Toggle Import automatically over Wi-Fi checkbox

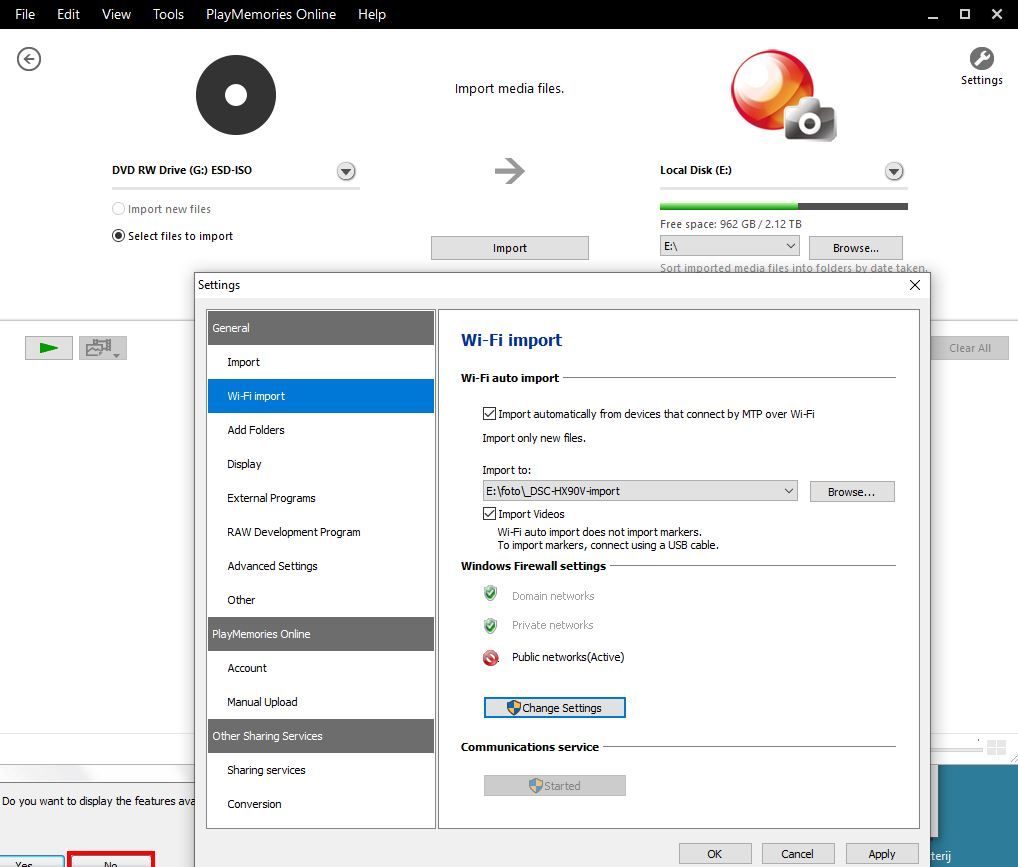(490, 414)
